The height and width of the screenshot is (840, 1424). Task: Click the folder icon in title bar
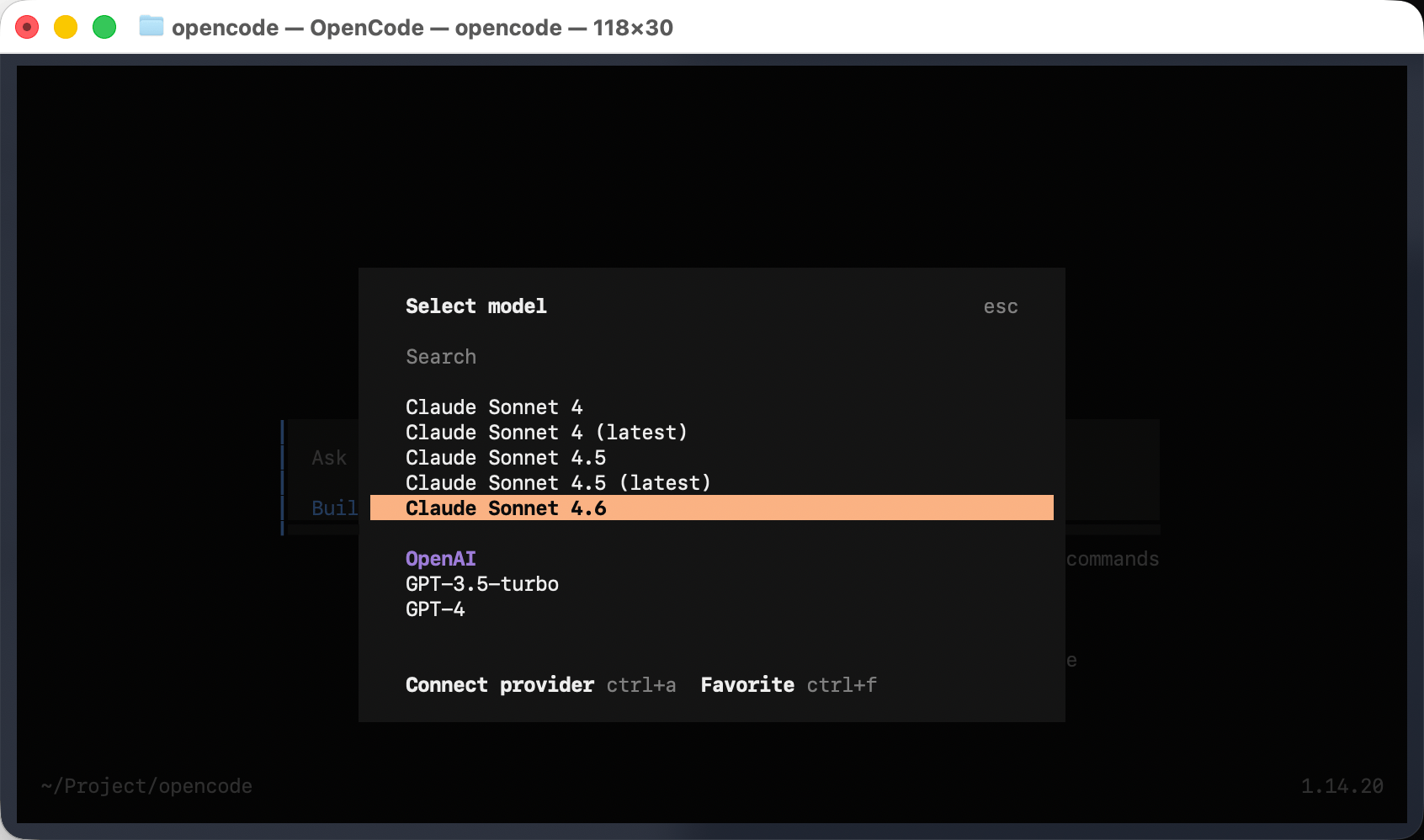click(x=151, y=26)
